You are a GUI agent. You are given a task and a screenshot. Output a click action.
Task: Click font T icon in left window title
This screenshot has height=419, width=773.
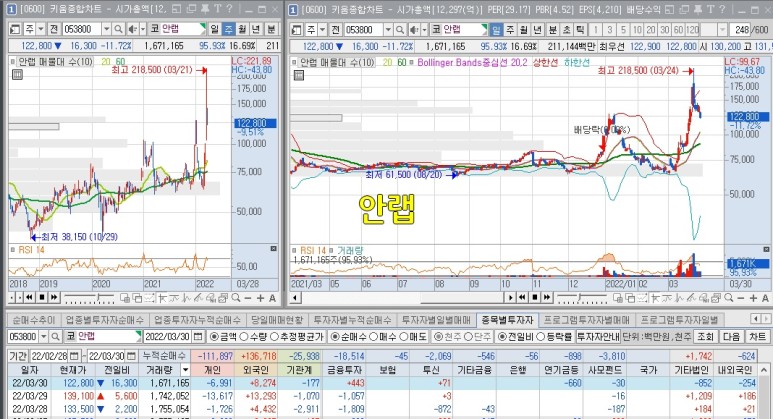(217, 9)
